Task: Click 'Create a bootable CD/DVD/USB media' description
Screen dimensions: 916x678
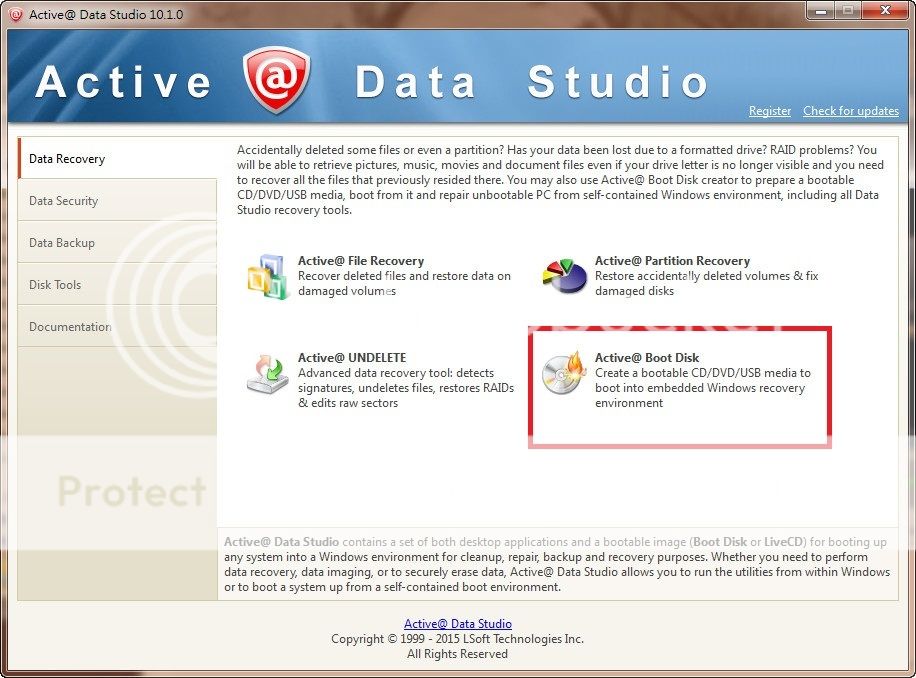Action: [703, 388]
